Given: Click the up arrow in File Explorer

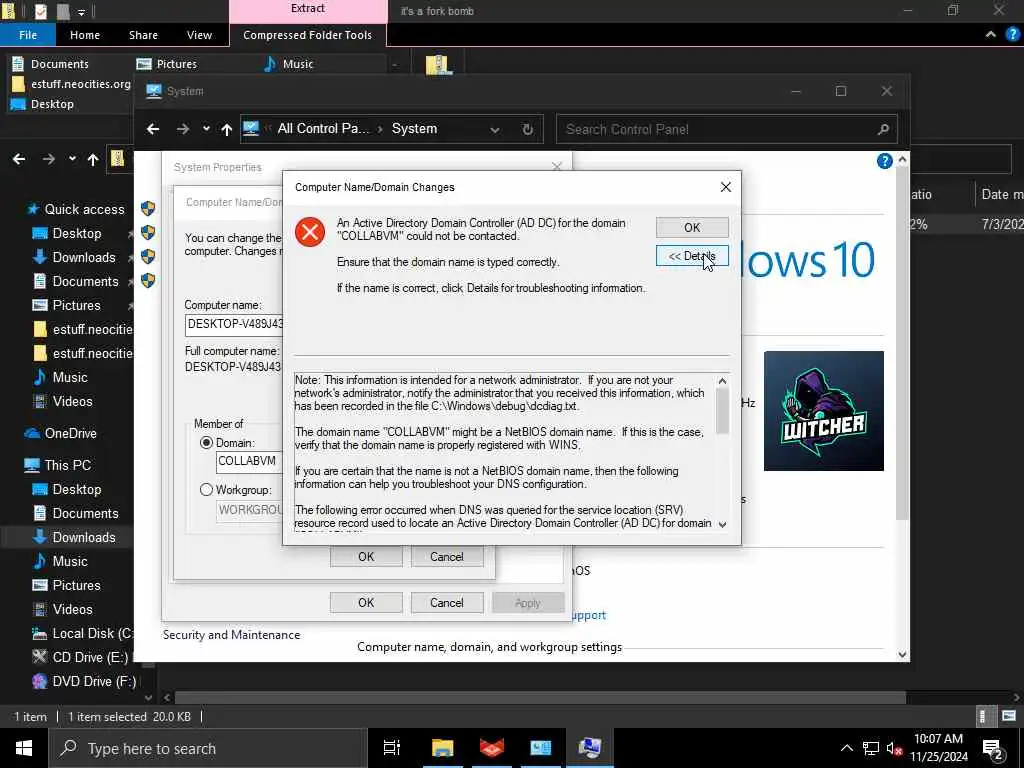Looking at the screenshot, I should click(x=93, y=159).
